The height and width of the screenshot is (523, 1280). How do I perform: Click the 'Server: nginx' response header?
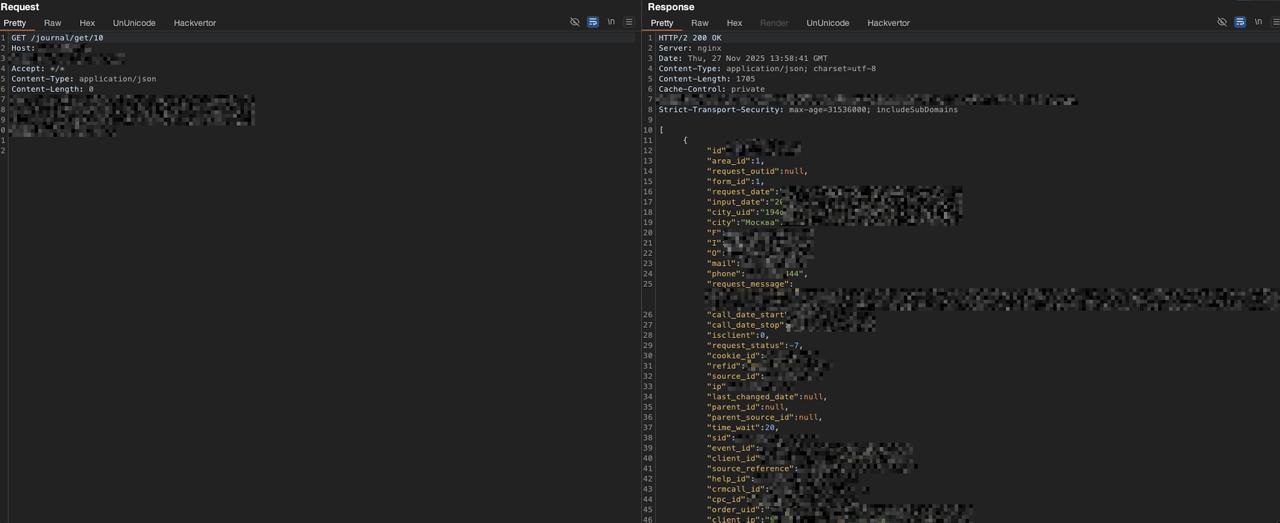690,48
